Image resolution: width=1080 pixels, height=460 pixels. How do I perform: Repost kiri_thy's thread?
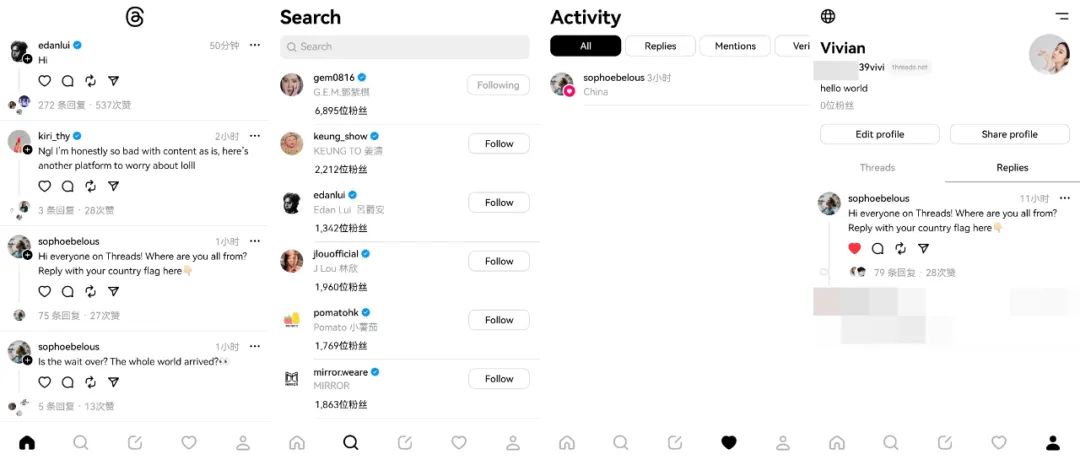click(x=90, y=186)
